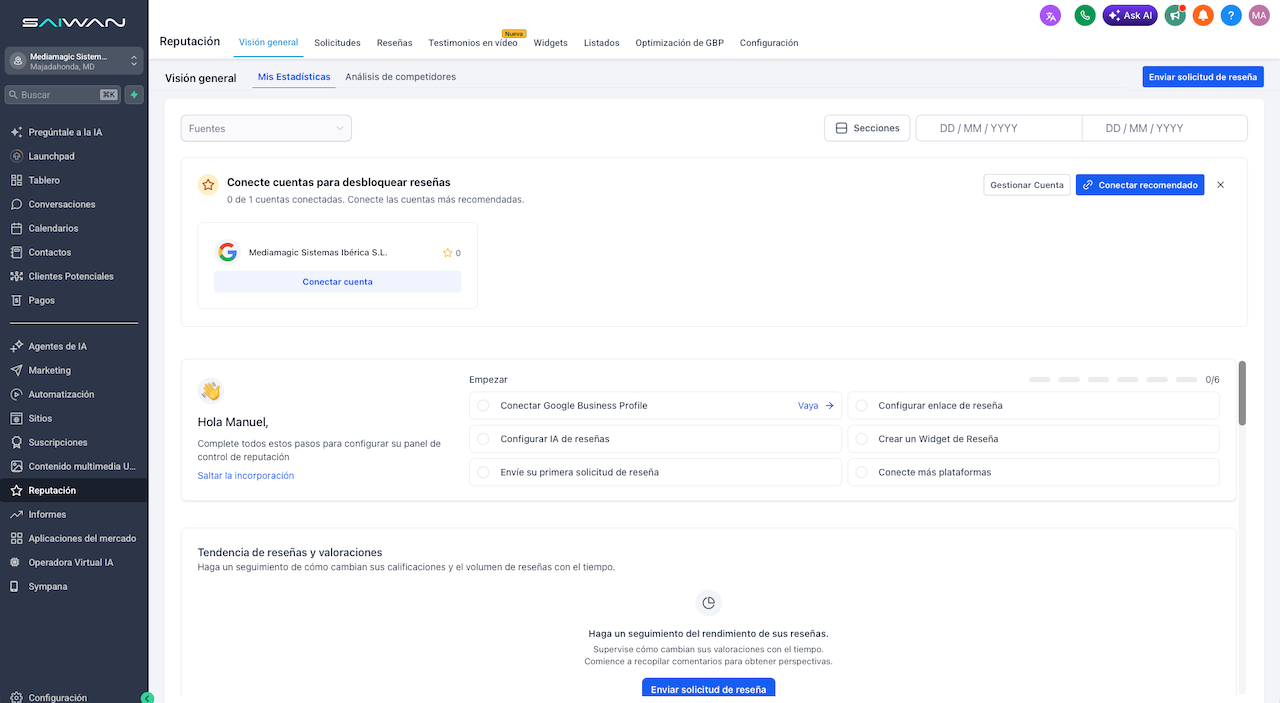The height and width of the screenshot is (703, 1280).
Task: Tick the Crear un Widget de Reseña step circle
Action: 861,439
